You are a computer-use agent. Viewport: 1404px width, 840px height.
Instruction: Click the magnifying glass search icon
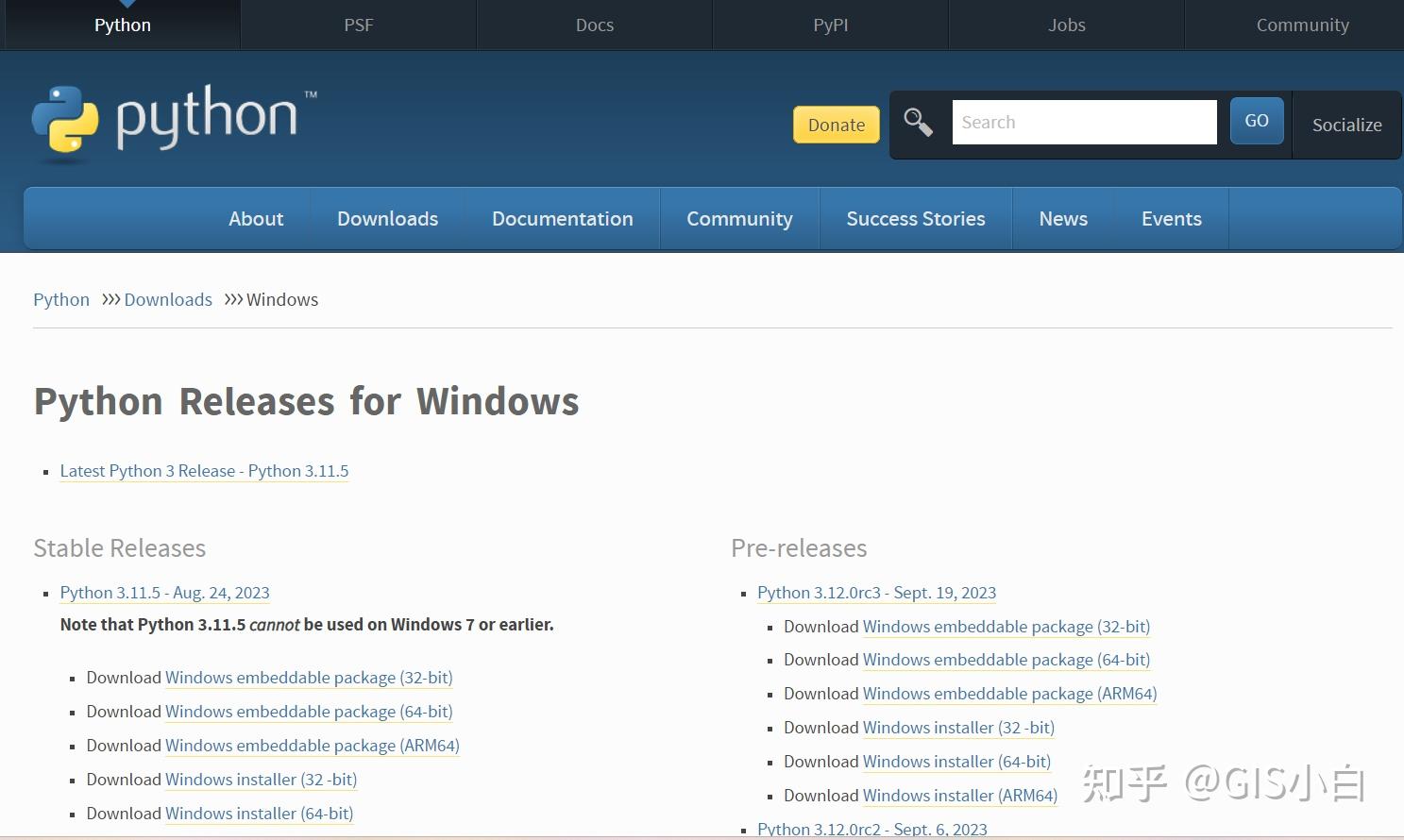point(918,123)
